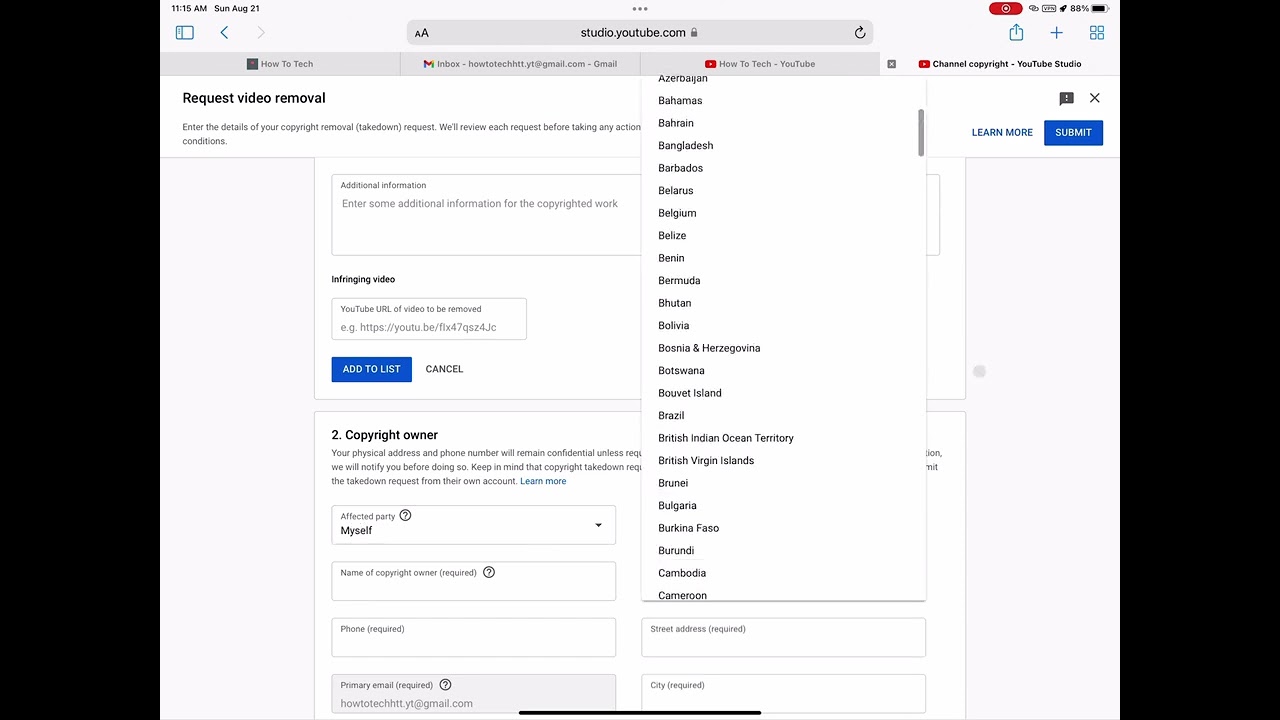The width and height of the screenshot is (1280, 720).
Task: Tap the screen recording indicator
Action: (1006, 9)
